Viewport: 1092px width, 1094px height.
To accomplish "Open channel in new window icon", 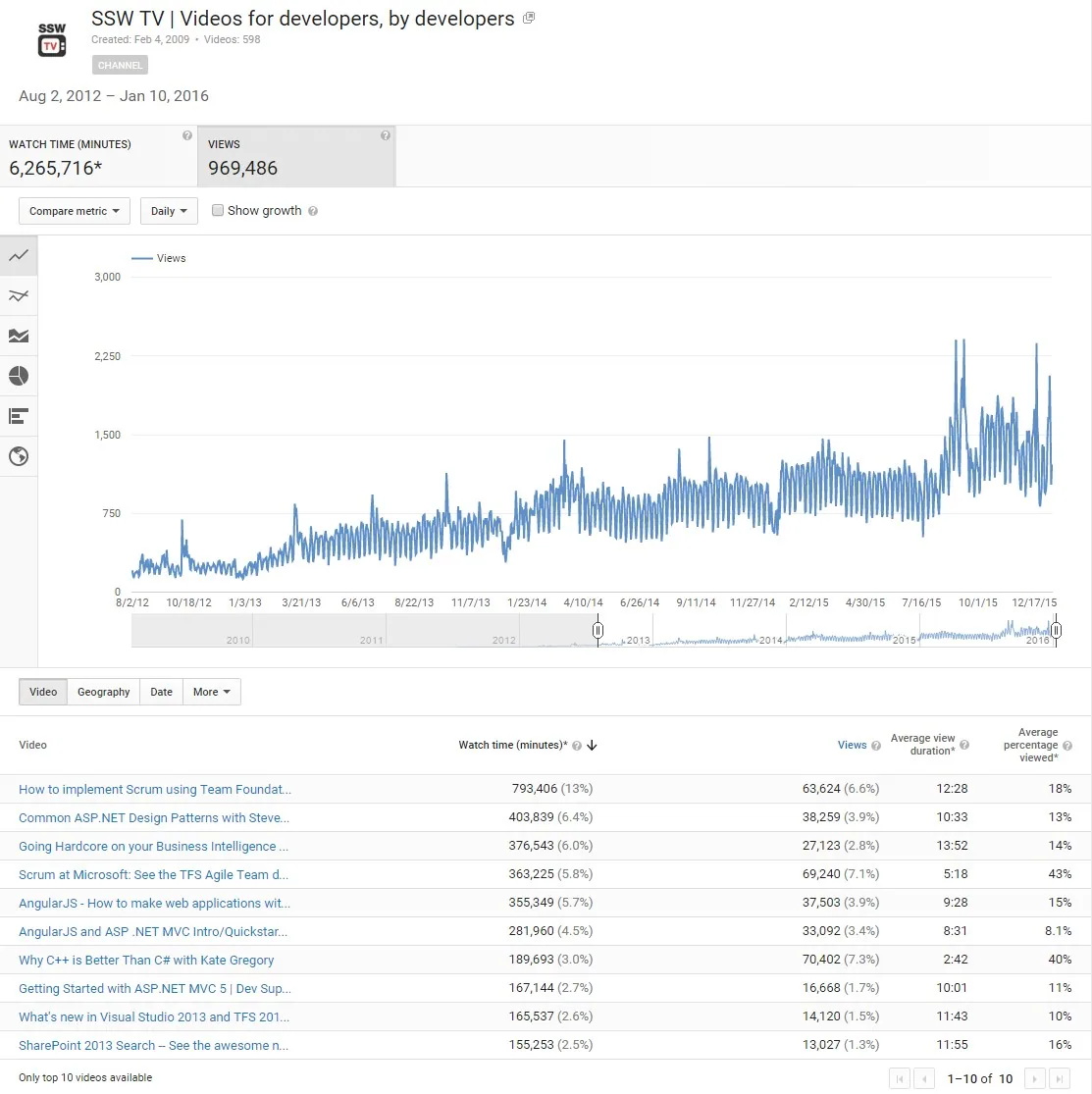I will tap(529, 18).
